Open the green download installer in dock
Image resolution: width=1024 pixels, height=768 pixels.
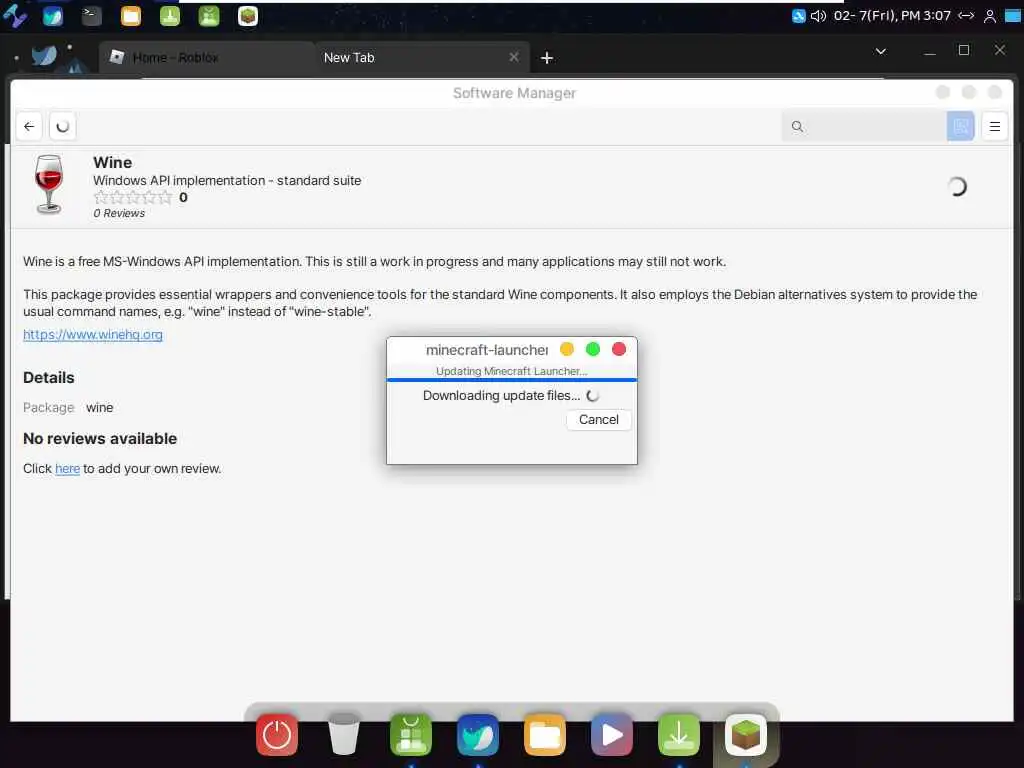(679, 735)
